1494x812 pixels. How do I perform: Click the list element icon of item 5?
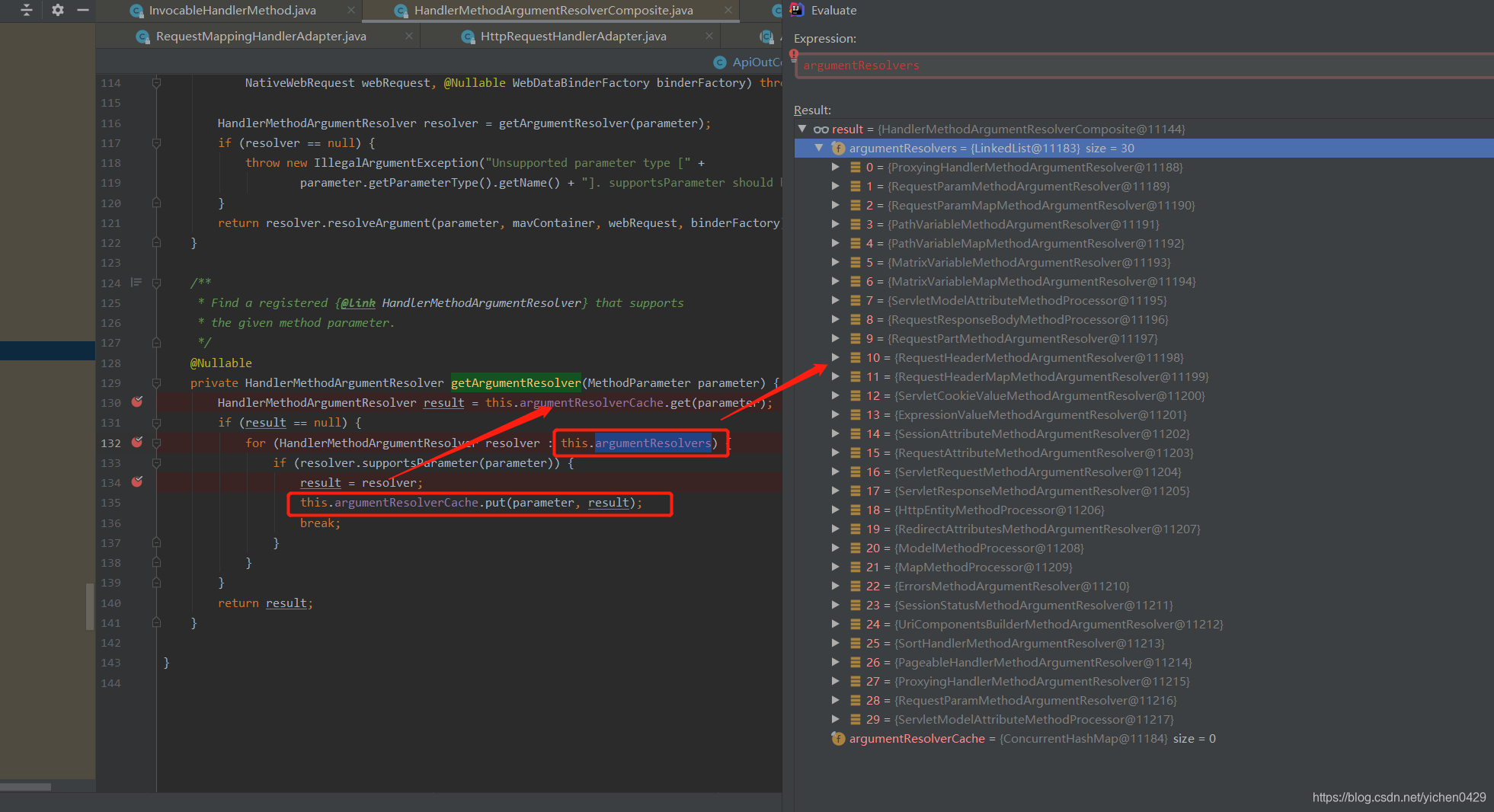click(855, 262)
